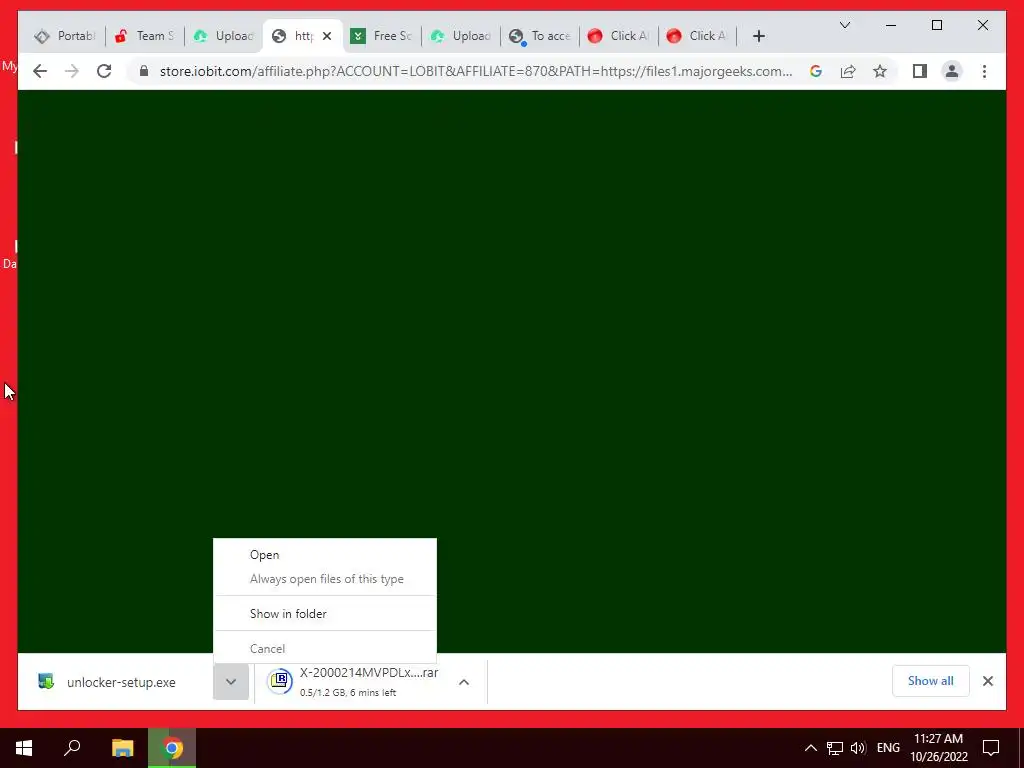This screenshot has width=1024, height=768.
Task: Click Show all downloads
Action: coord(930,680)
